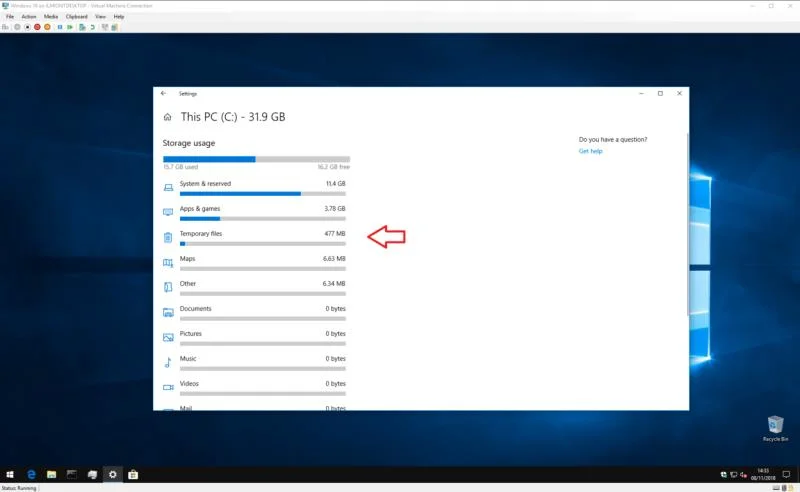The image size is (800, 492).
Task: Click the overall Storage usage bar
Action: coord(256,159)
